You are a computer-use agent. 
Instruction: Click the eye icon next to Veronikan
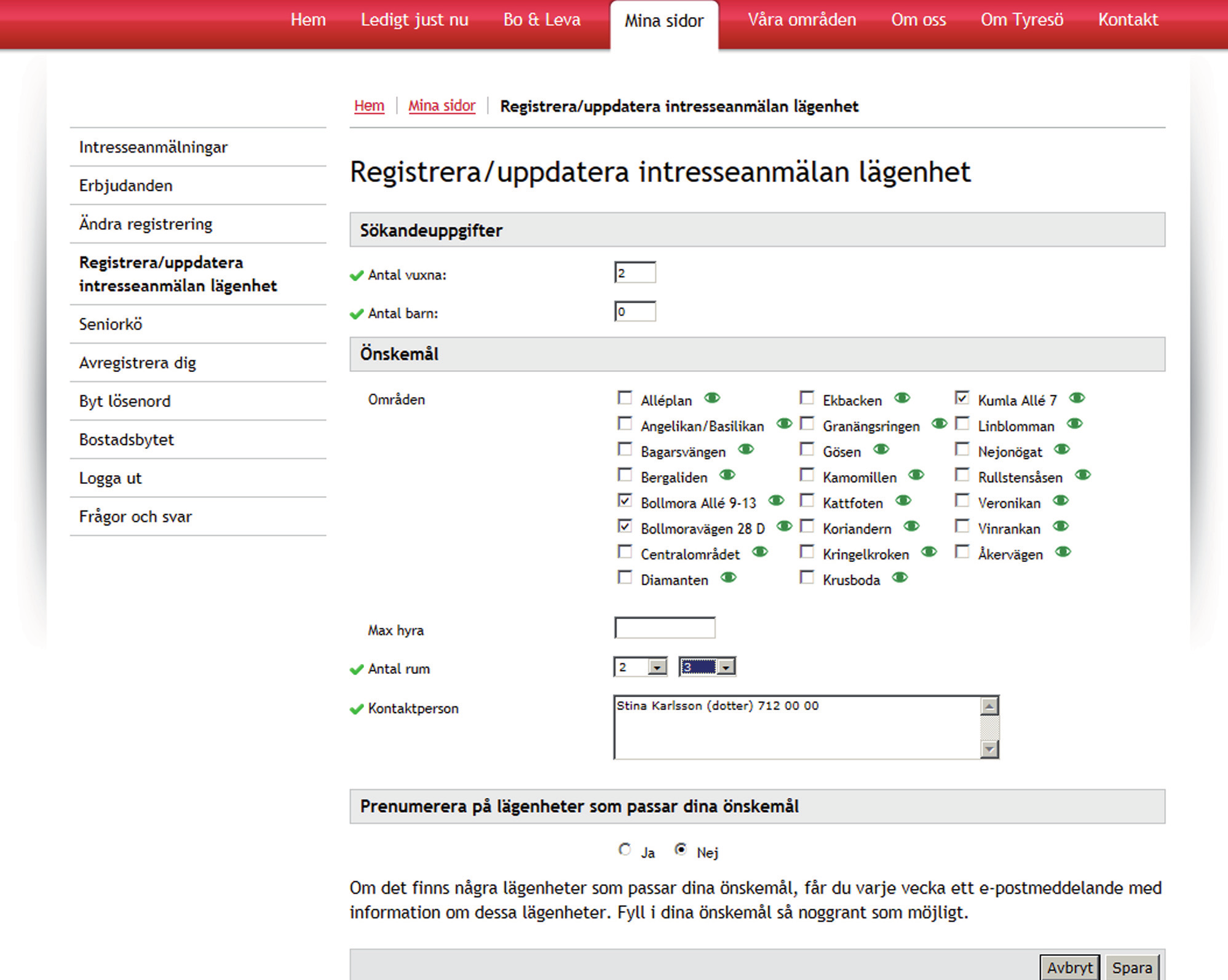[1061, 500]
